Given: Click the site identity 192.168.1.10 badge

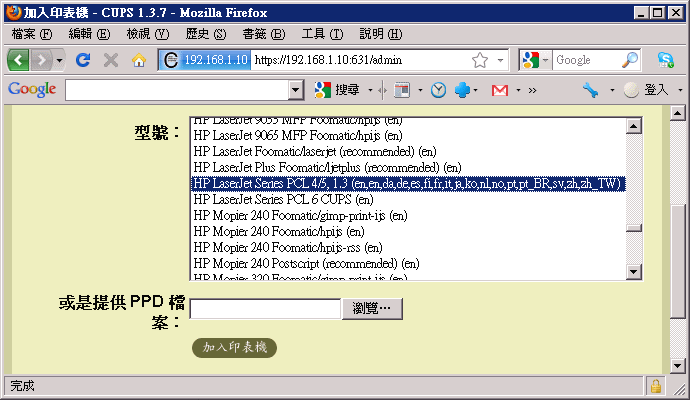Looking at the screenshot, I should pyautogui.click(x=206, y=60).
